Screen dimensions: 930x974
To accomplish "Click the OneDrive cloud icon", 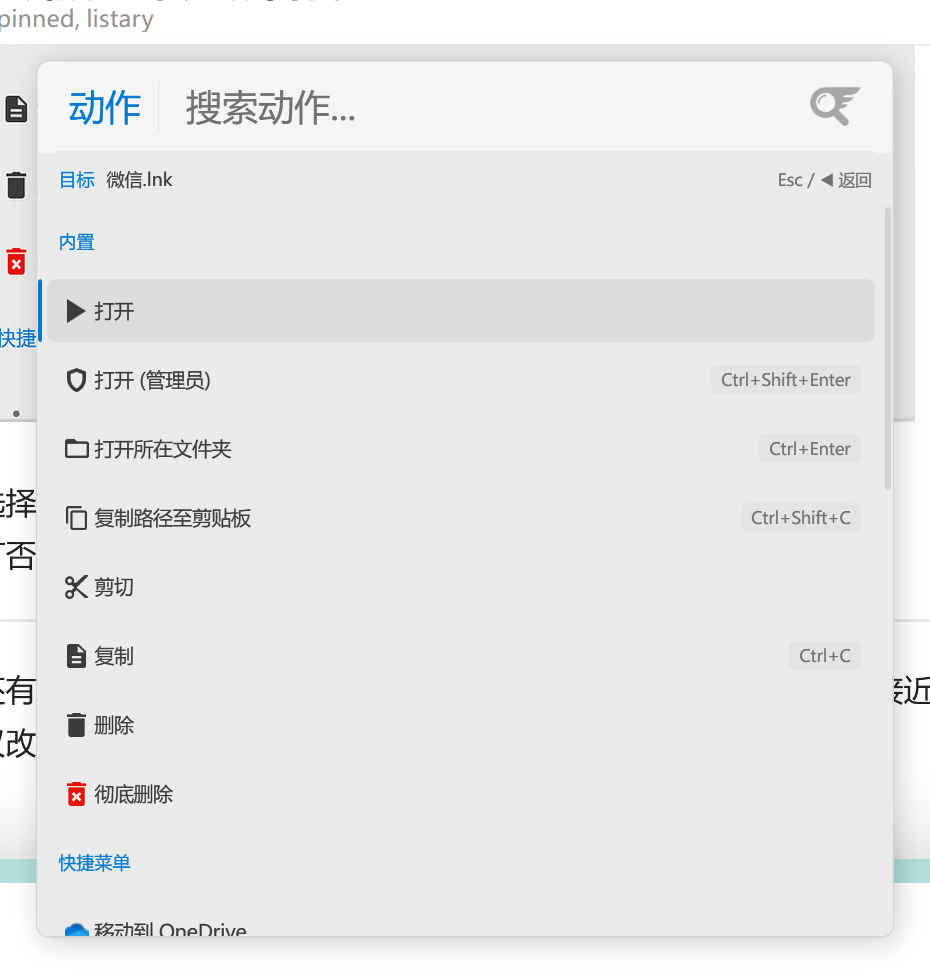I will (x=76, y=929).
